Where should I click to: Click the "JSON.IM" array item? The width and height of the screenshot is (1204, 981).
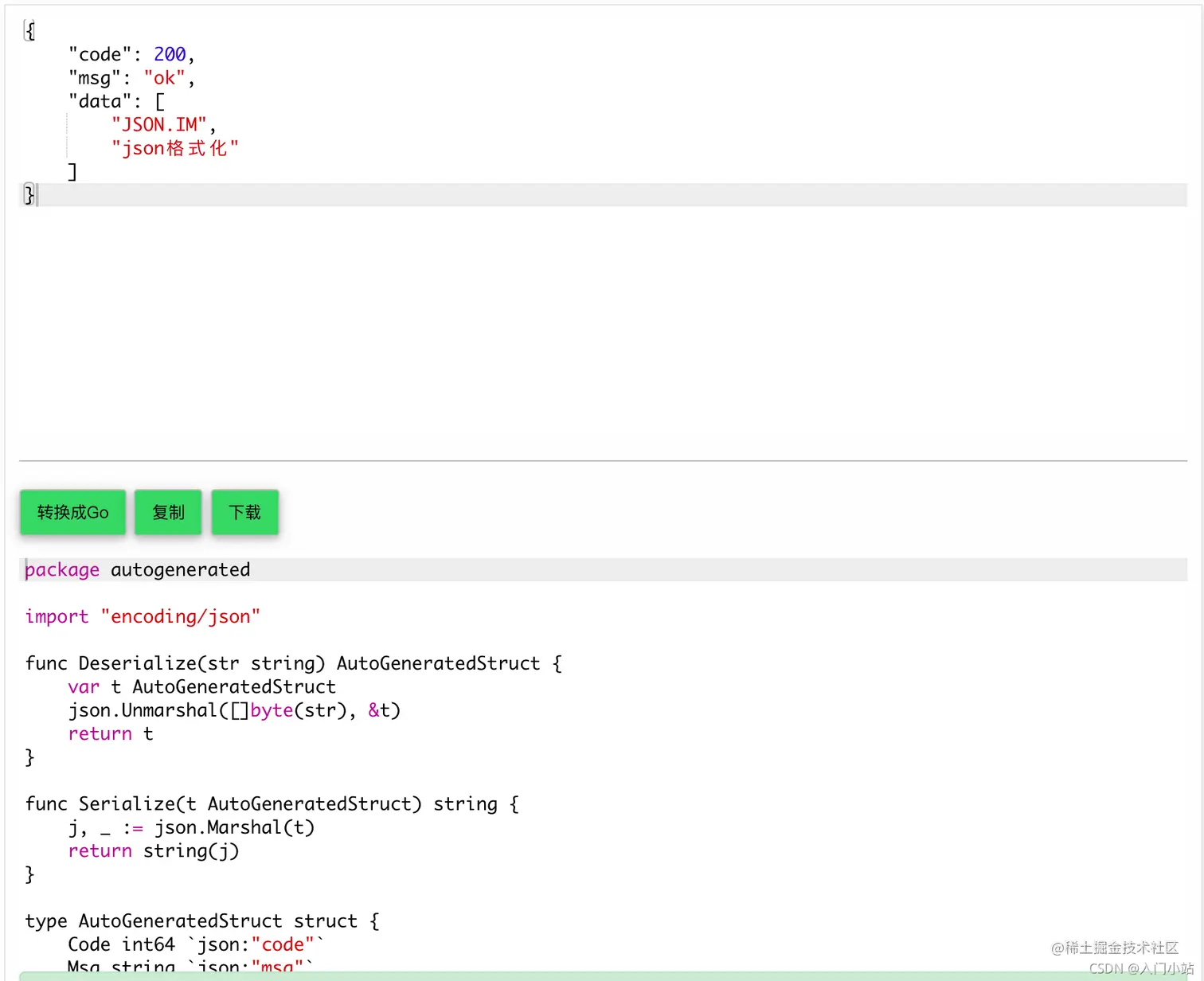point(160,124)
